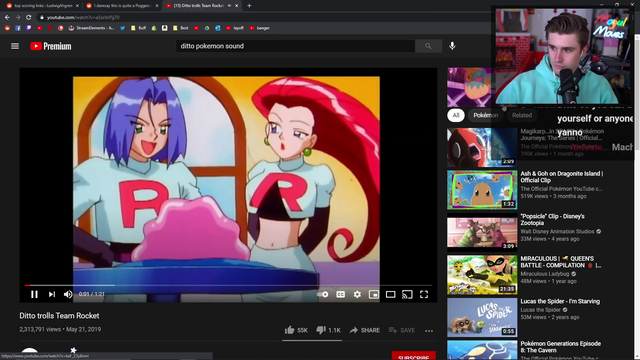Viewport: 640px width, 360px height.
Task: Activate the miniplayer icon
Action: point(374,294)
